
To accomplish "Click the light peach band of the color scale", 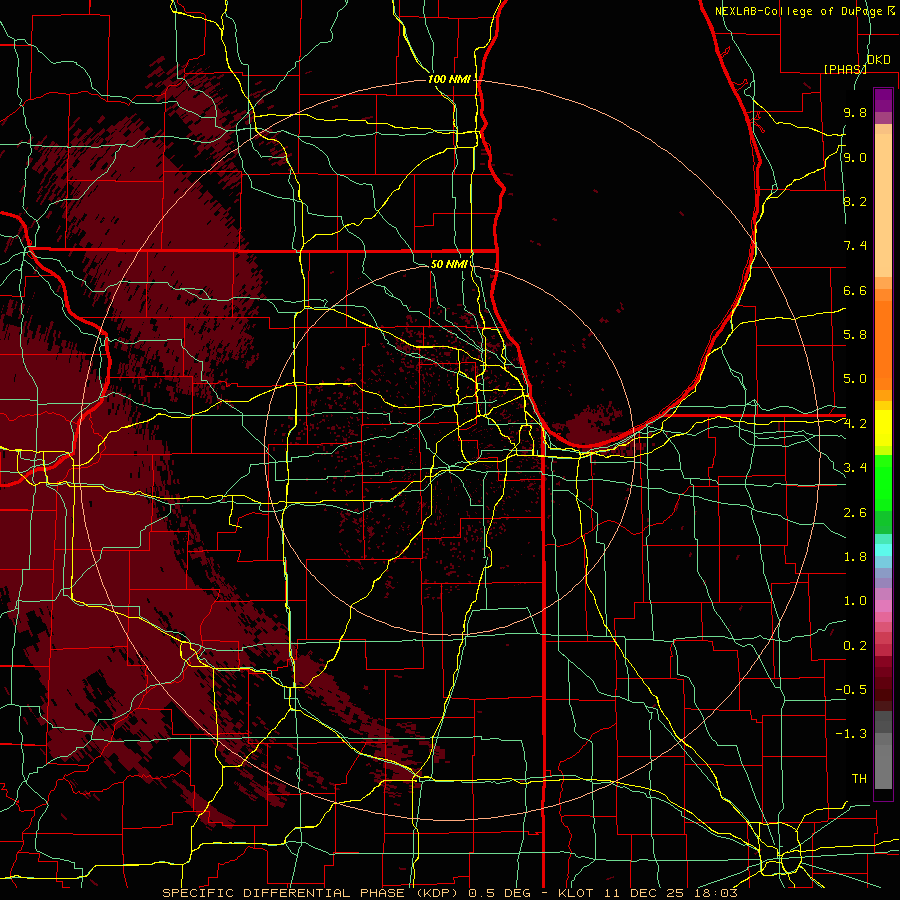I will click(883, 205).
